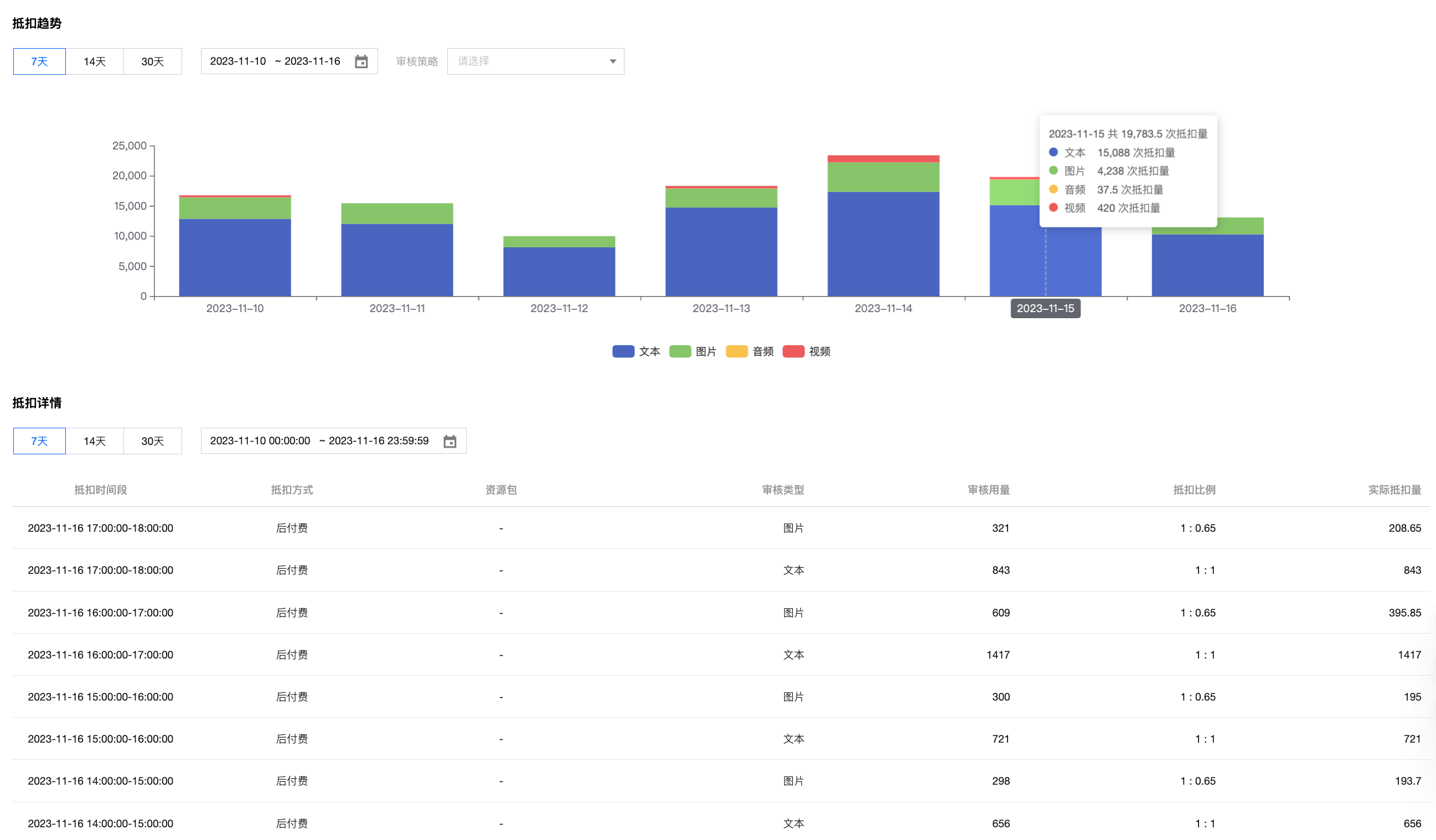Click the 2023-11-16 end date field

pyautogui.click(x=312, y=61)
